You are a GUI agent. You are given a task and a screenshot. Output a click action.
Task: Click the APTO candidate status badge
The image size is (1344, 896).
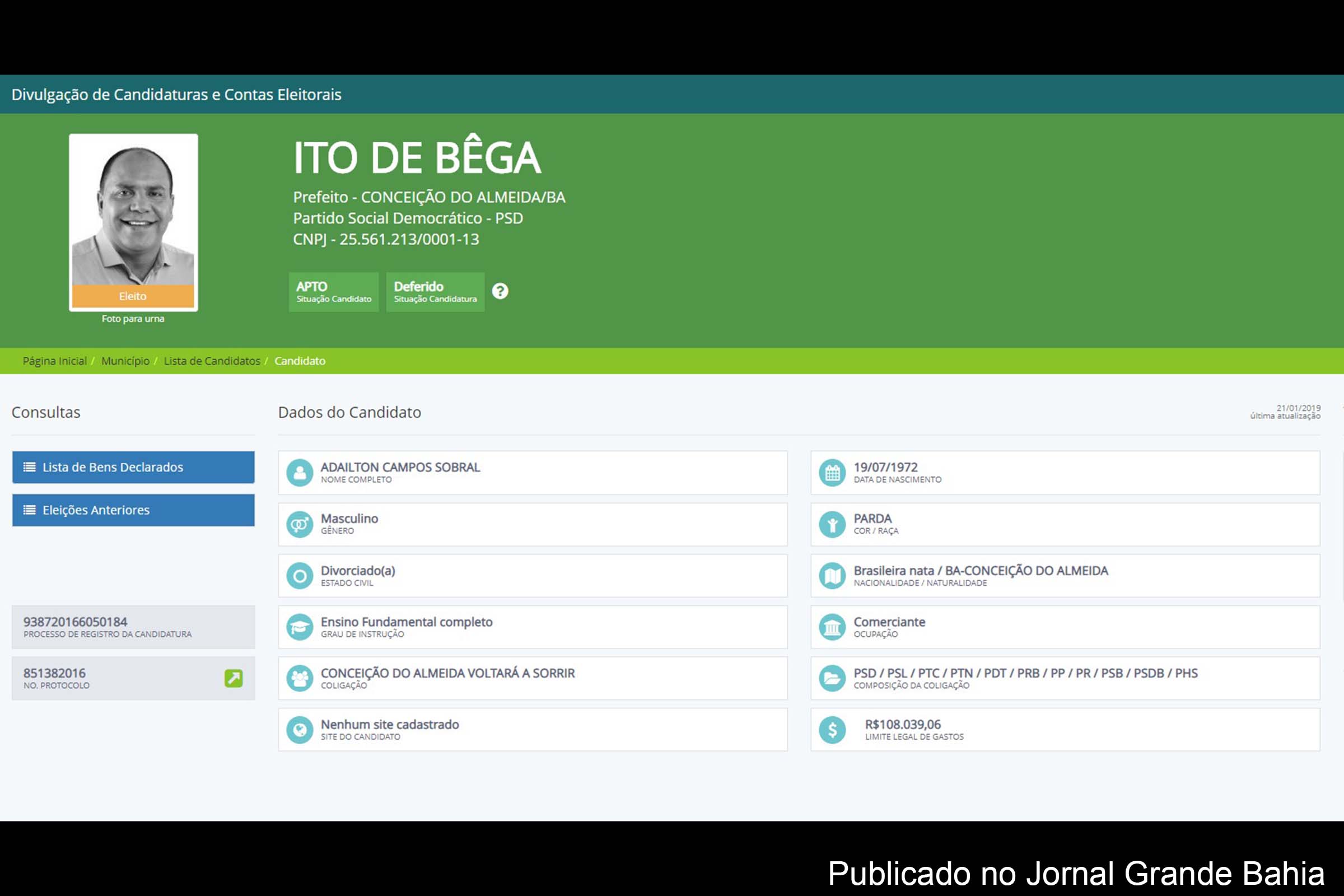tap(334, 292)
